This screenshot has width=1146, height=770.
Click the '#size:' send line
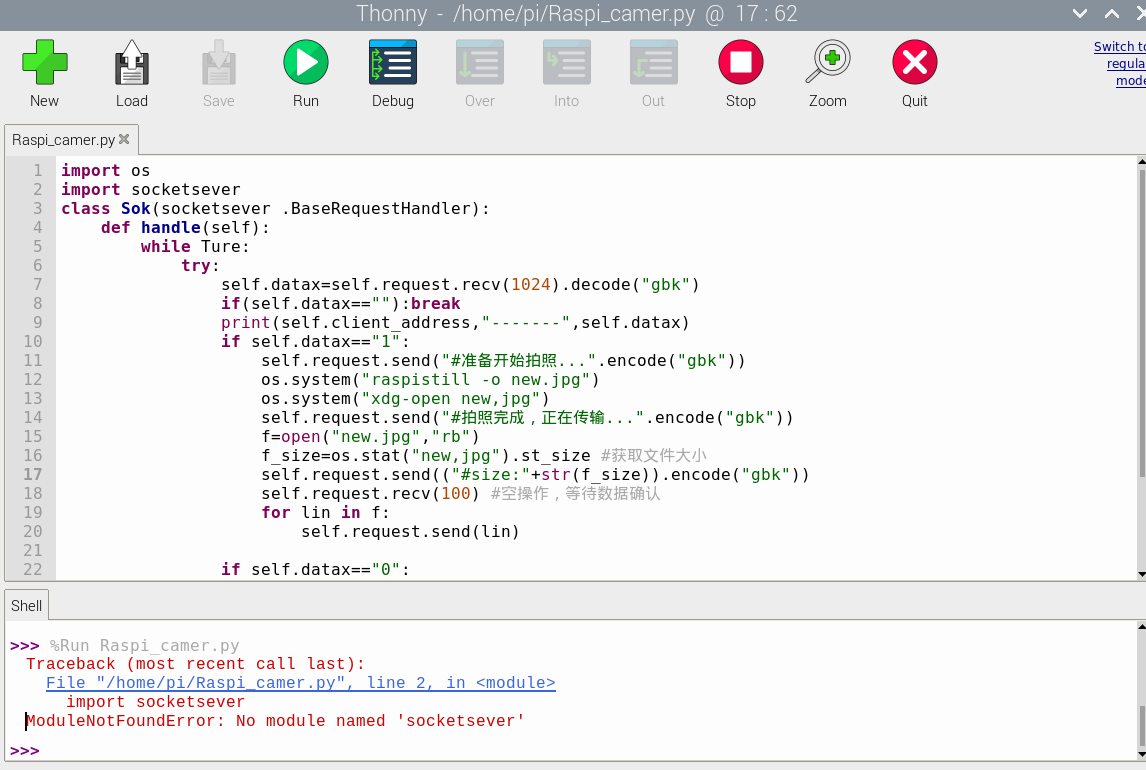pos(535,474)
